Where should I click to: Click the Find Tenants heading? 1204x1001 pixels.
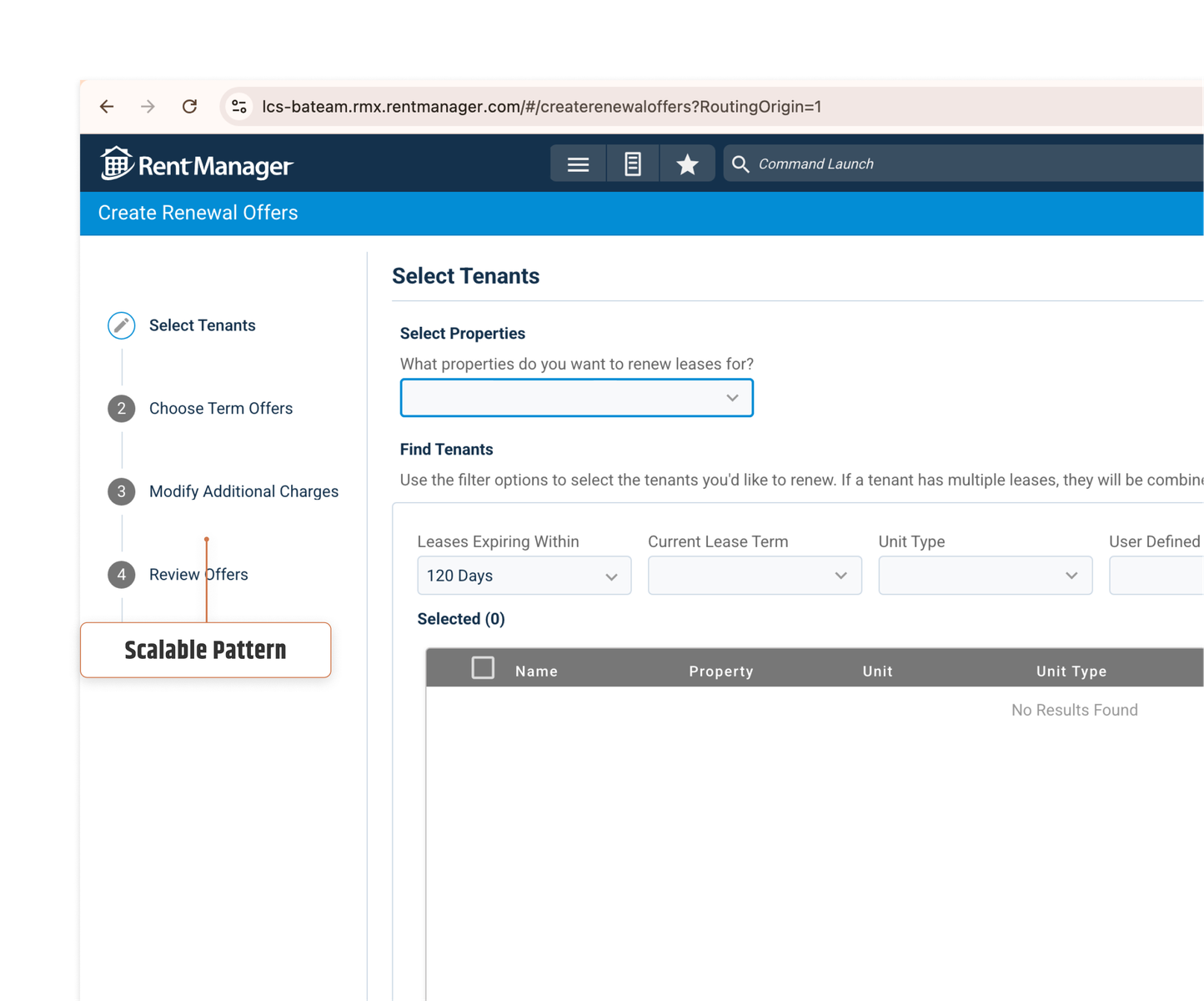(x=447, y=450)
